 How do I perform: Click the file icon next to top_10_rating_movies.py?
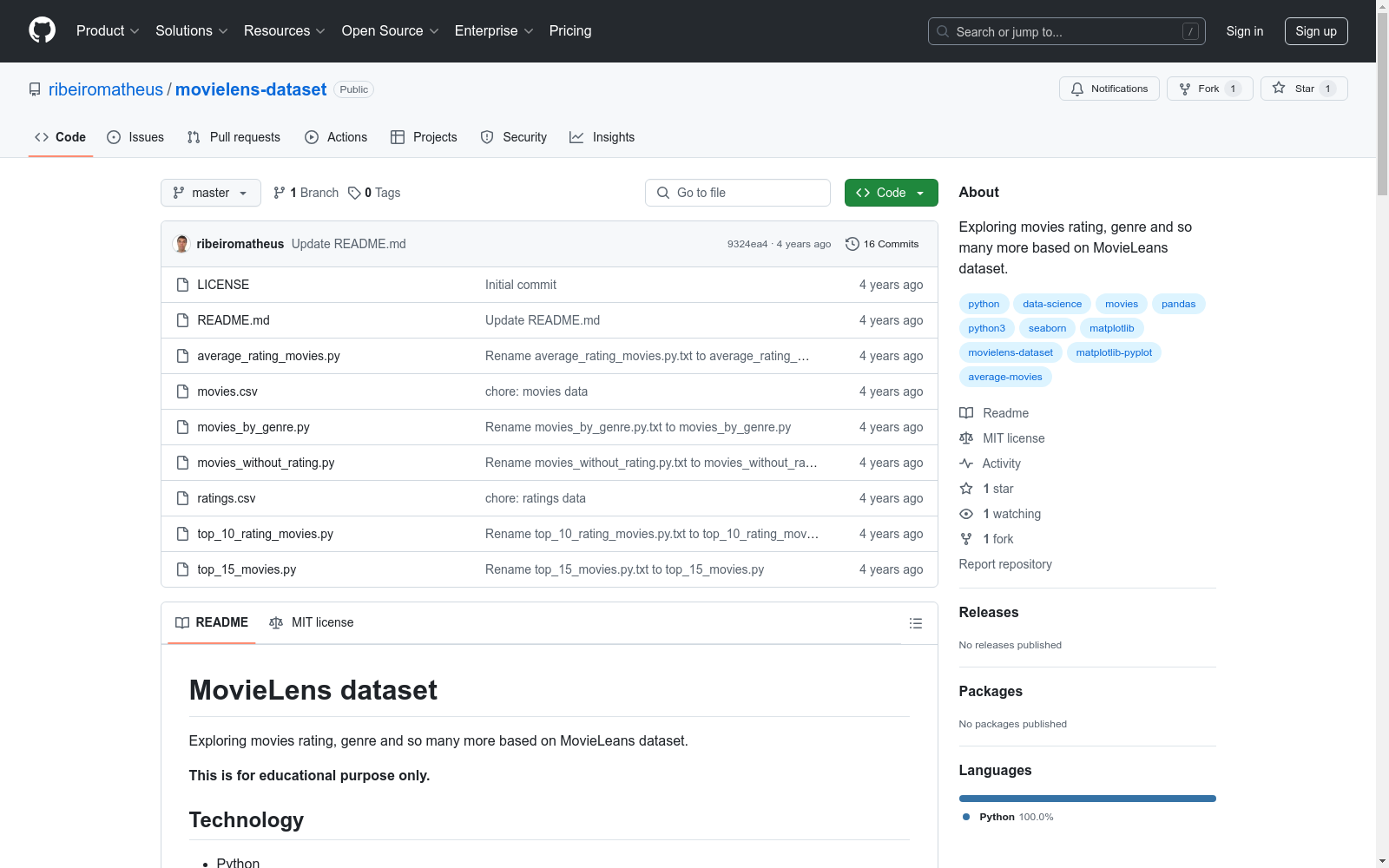182,534
